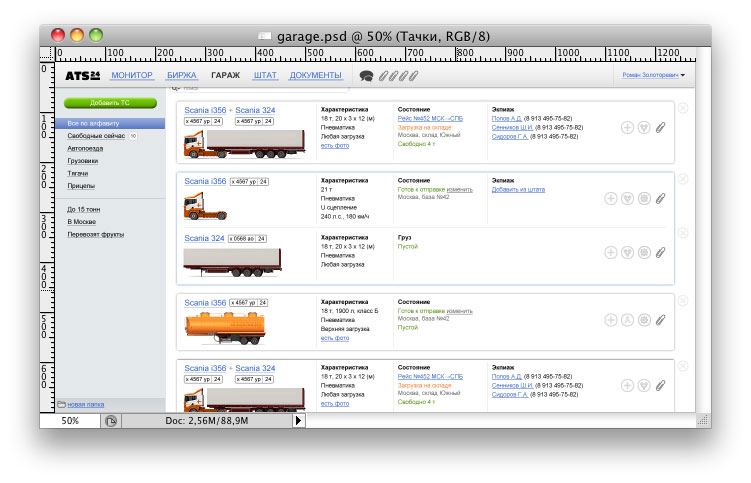
Task: Click heart icon in the Scania 324 trailer row
Action: [627, 253]
